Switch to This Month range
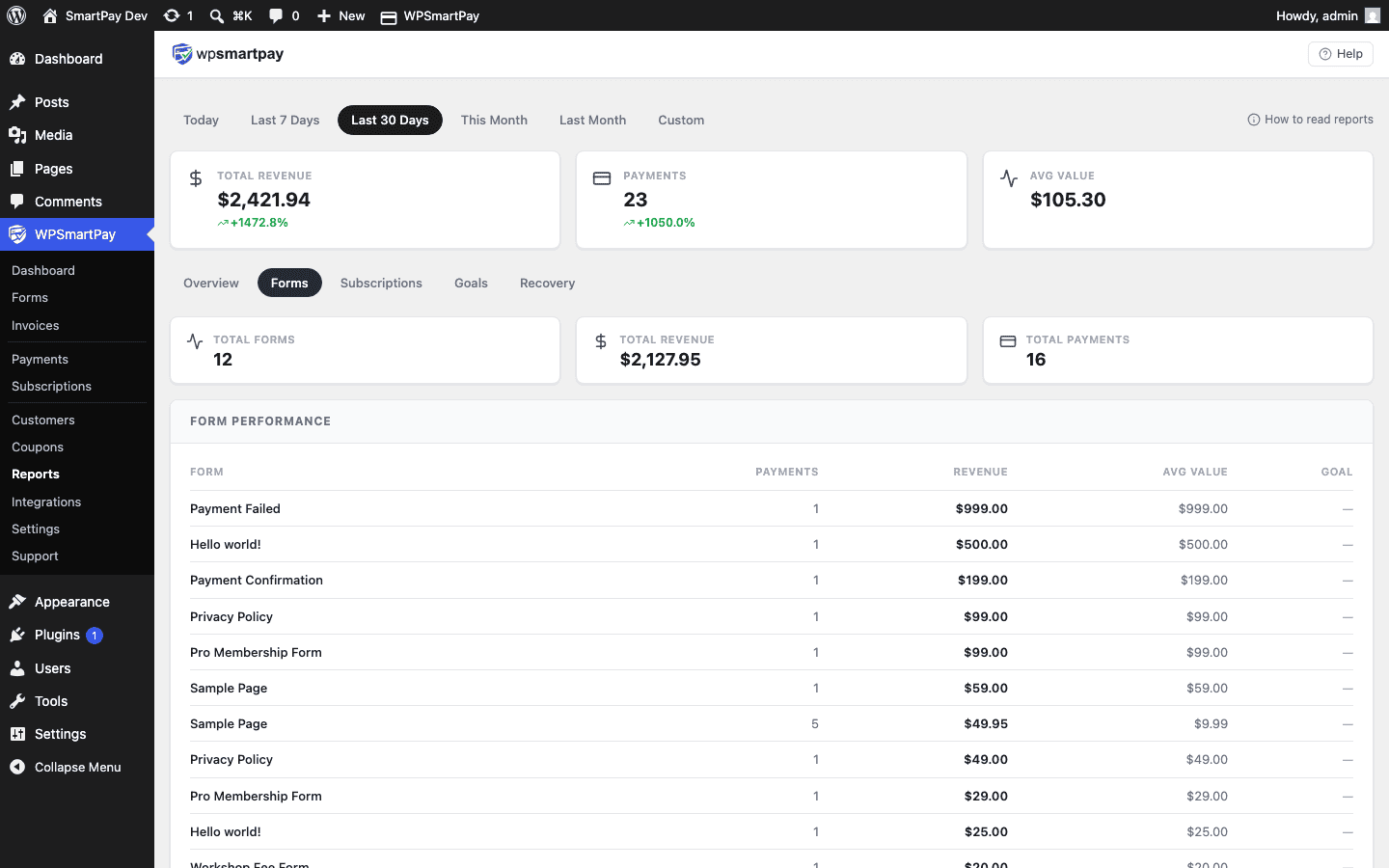Viewport: 1389px width, 868px height. coord(494,120)
